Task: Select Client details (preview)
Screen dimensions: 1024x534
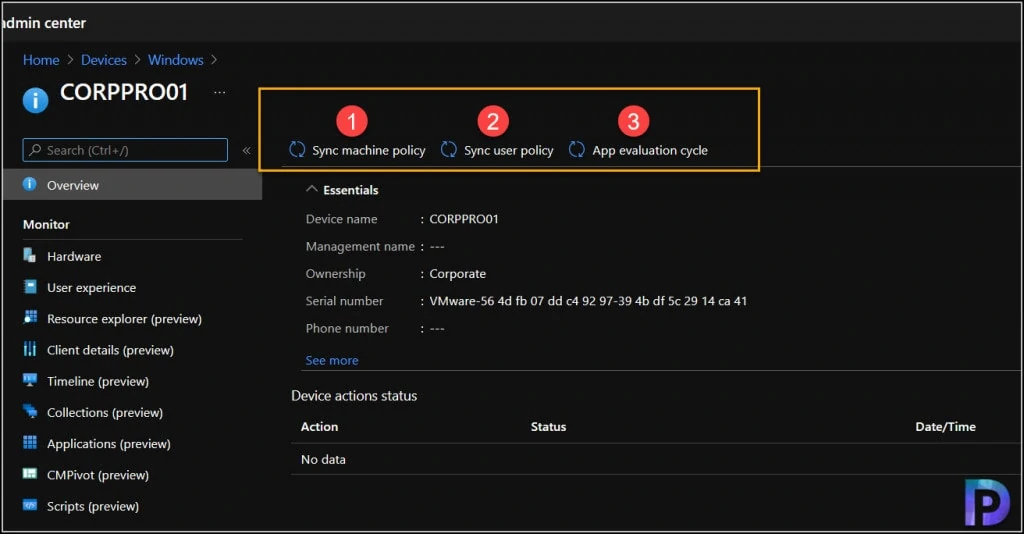Action: (110, 351)
